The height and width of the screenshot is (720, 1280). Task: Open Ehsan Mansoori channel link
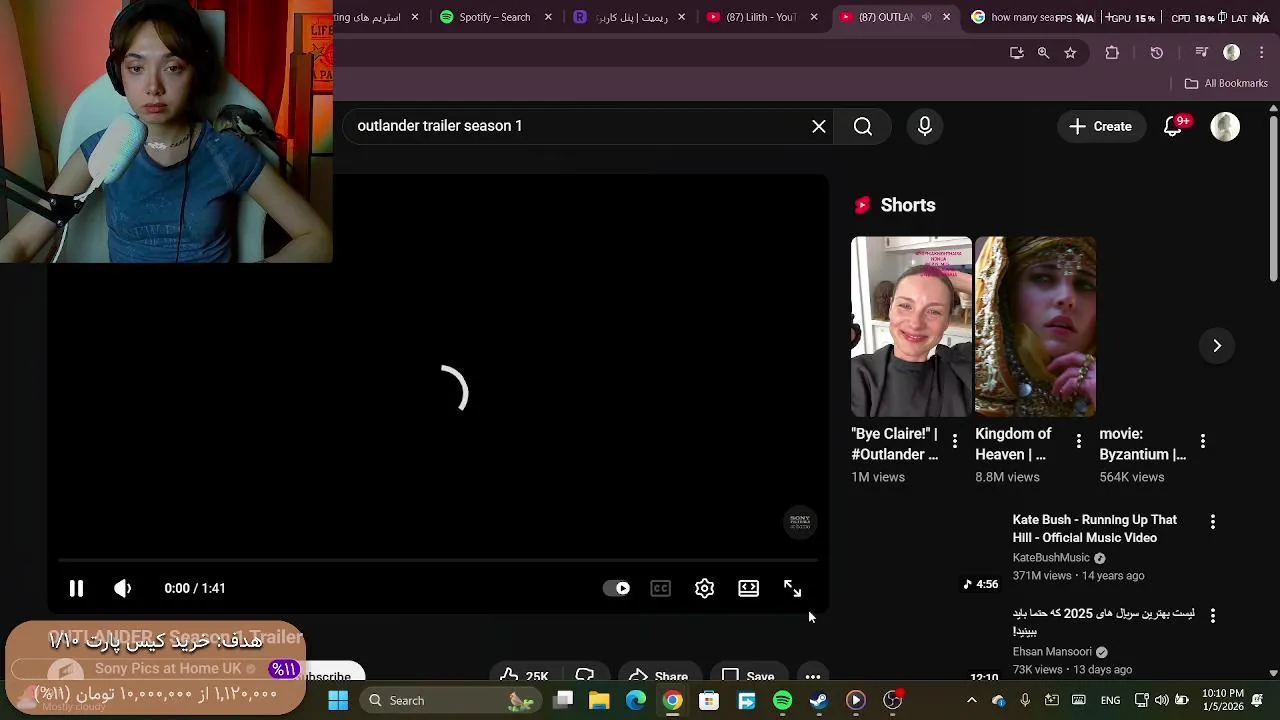(x=1052, y=652)
